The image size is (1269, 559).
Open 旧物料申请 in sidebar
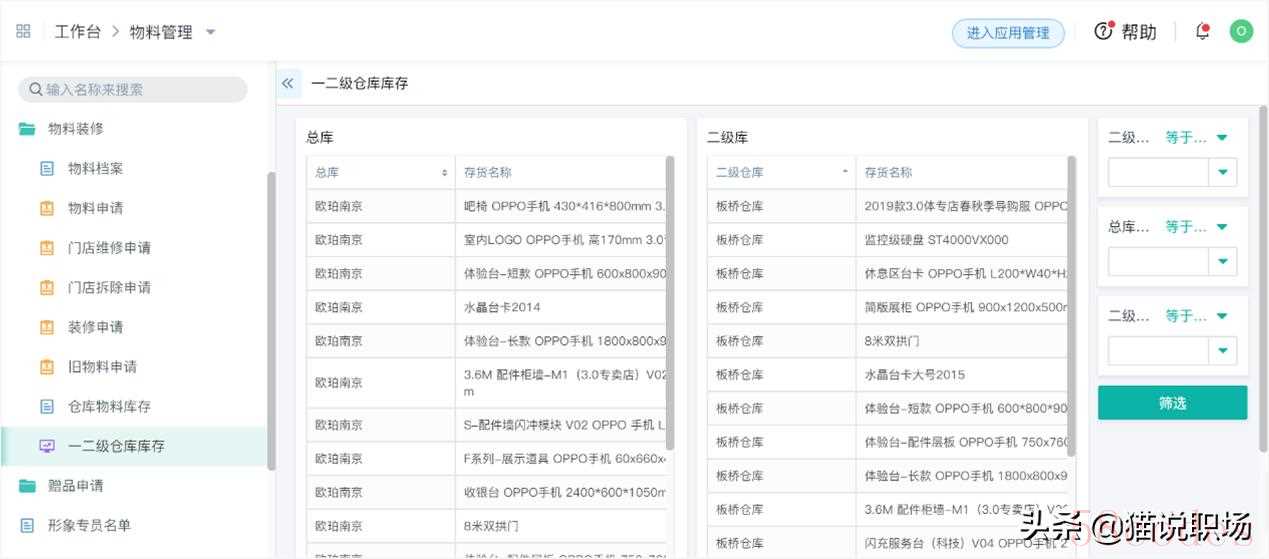pyautogui.click(x=103, y=366)
